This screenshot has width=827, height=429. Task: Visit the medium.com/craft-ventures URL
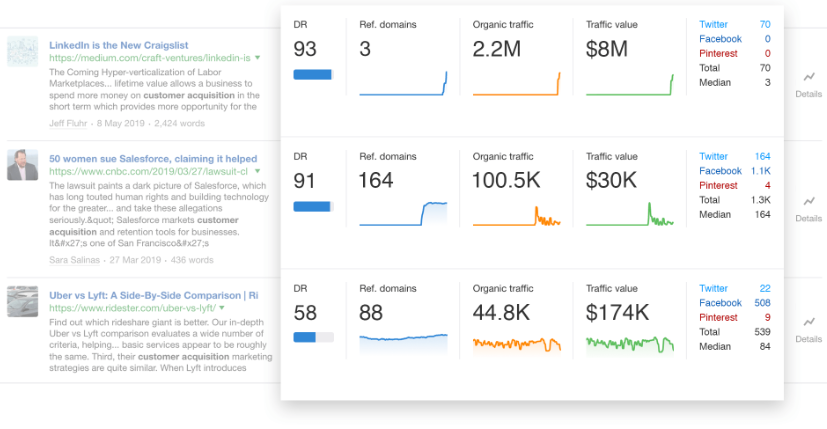click(x=150, y=58)
